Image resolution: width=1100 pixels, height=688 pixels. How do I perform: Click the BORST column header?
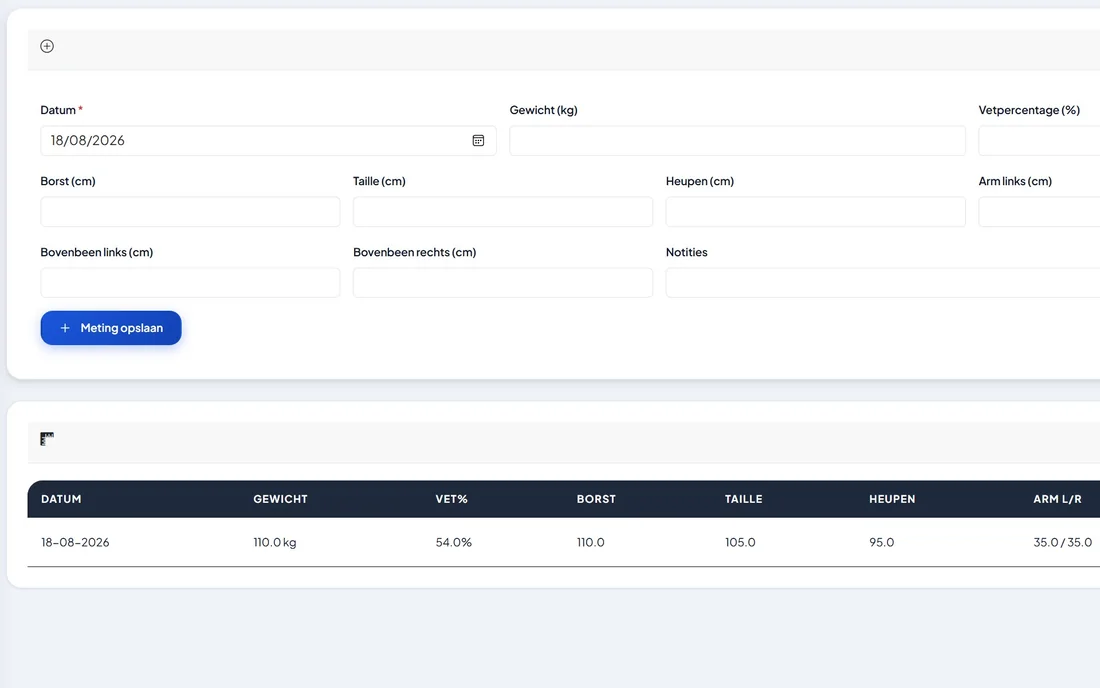(x=596, y=499)
